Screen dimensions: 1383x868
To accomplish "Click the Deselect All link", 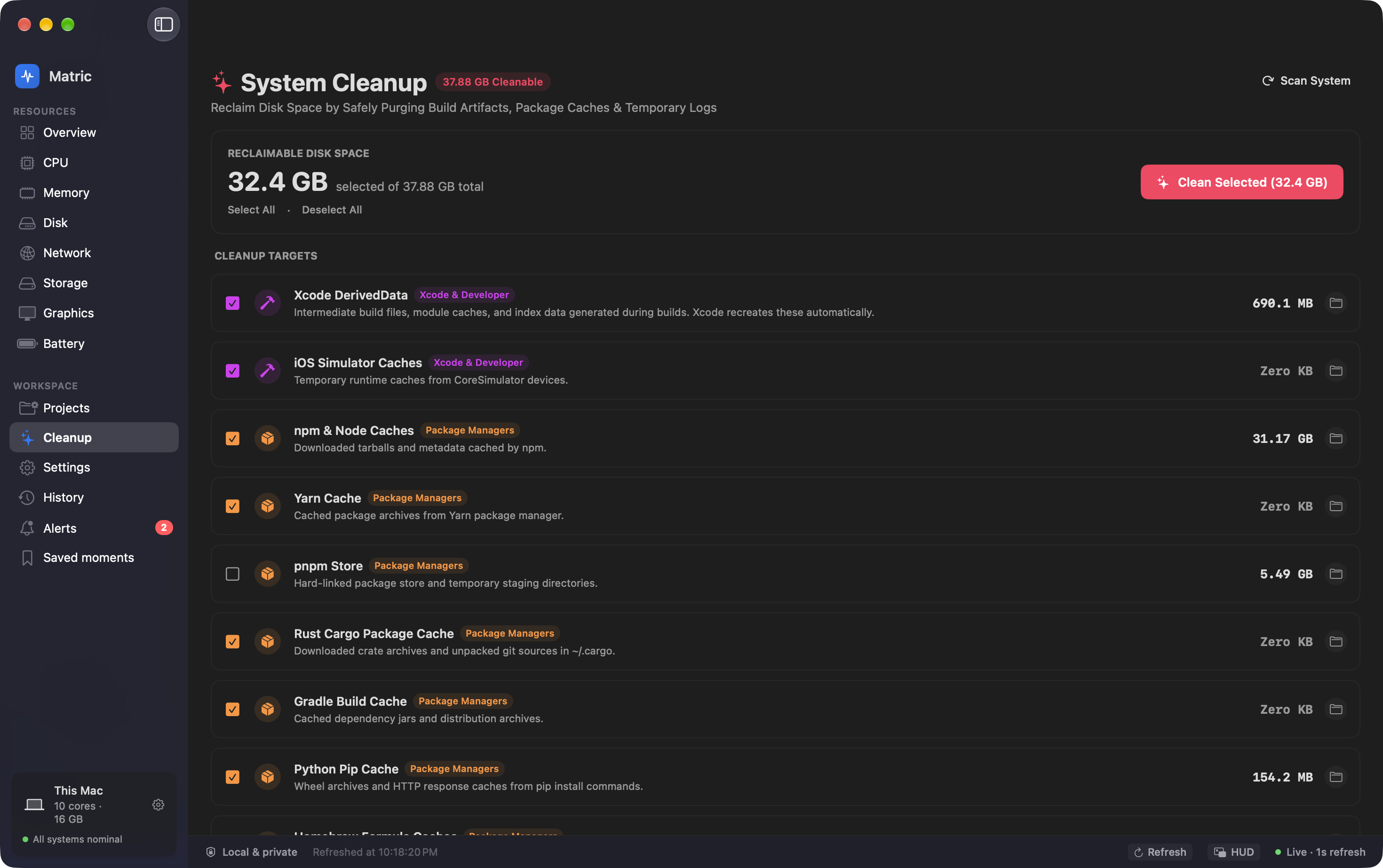I will click(x=332, y=210).
